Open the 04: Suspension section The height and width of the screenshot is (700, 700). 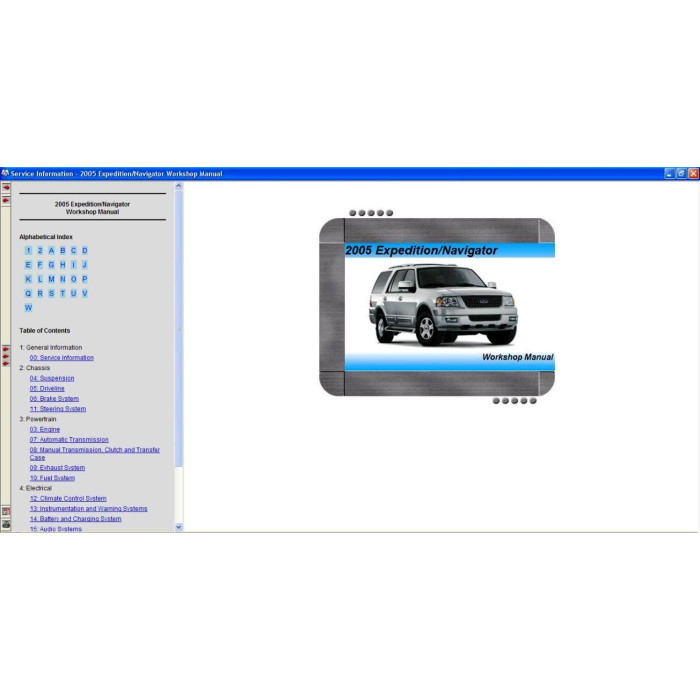pyautogui.click(x=52, y=378)
